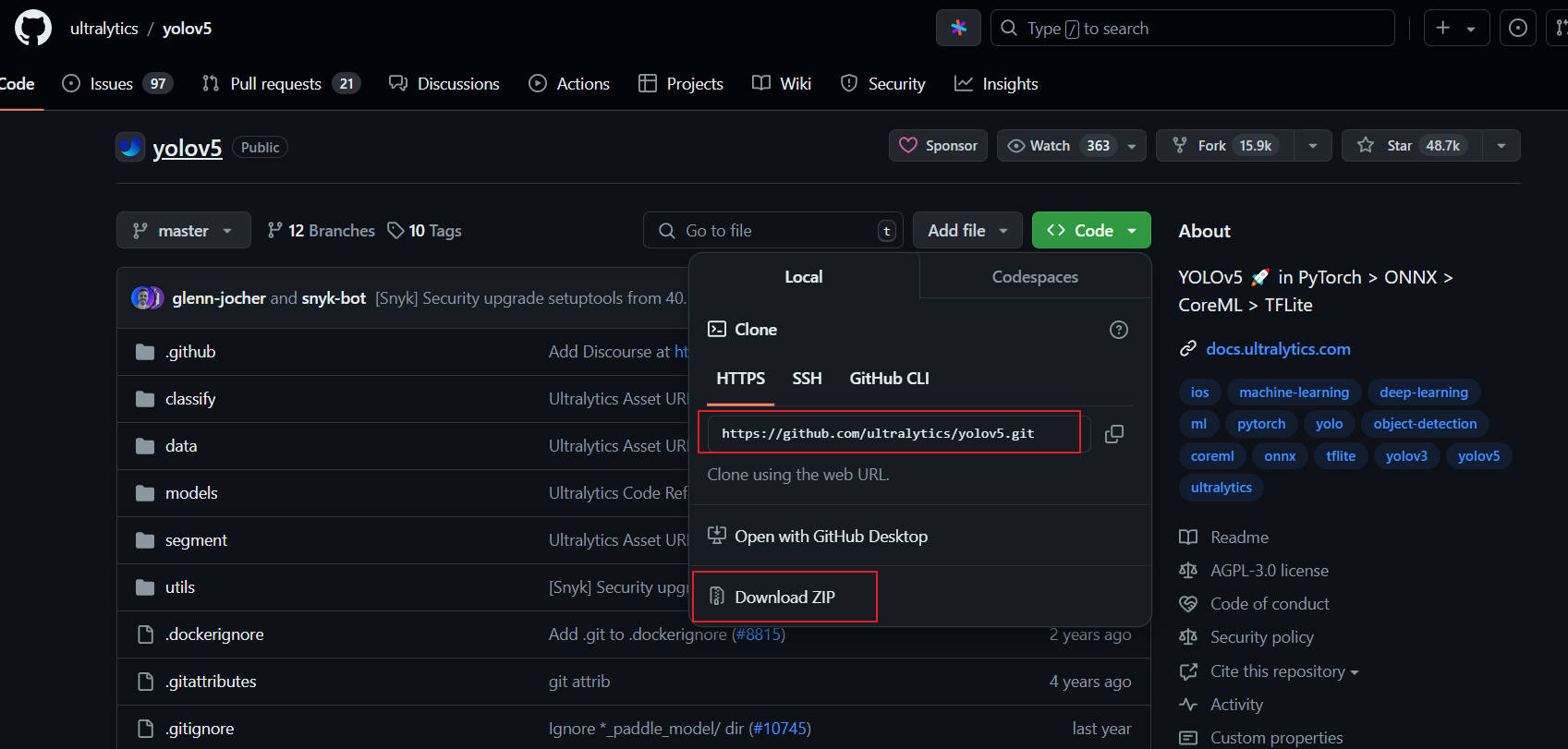Open the help icon for Clone
This screenshot has height=749, width=1568.
pos(1118,330)
